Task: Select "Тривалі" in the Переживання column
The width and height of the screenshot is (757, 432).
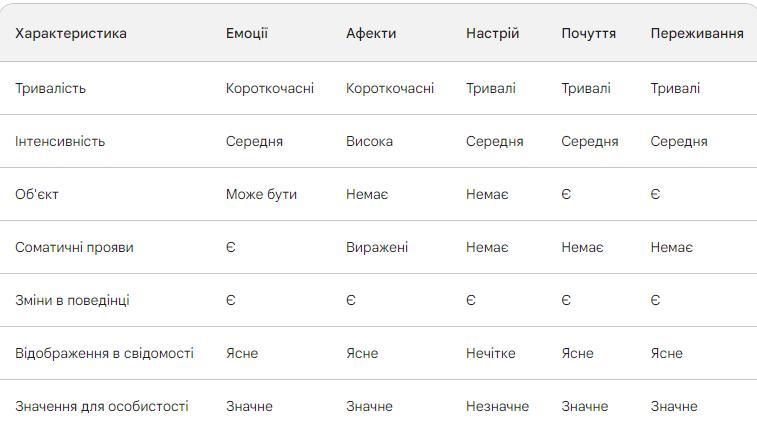Action: [x=675, y=88]
